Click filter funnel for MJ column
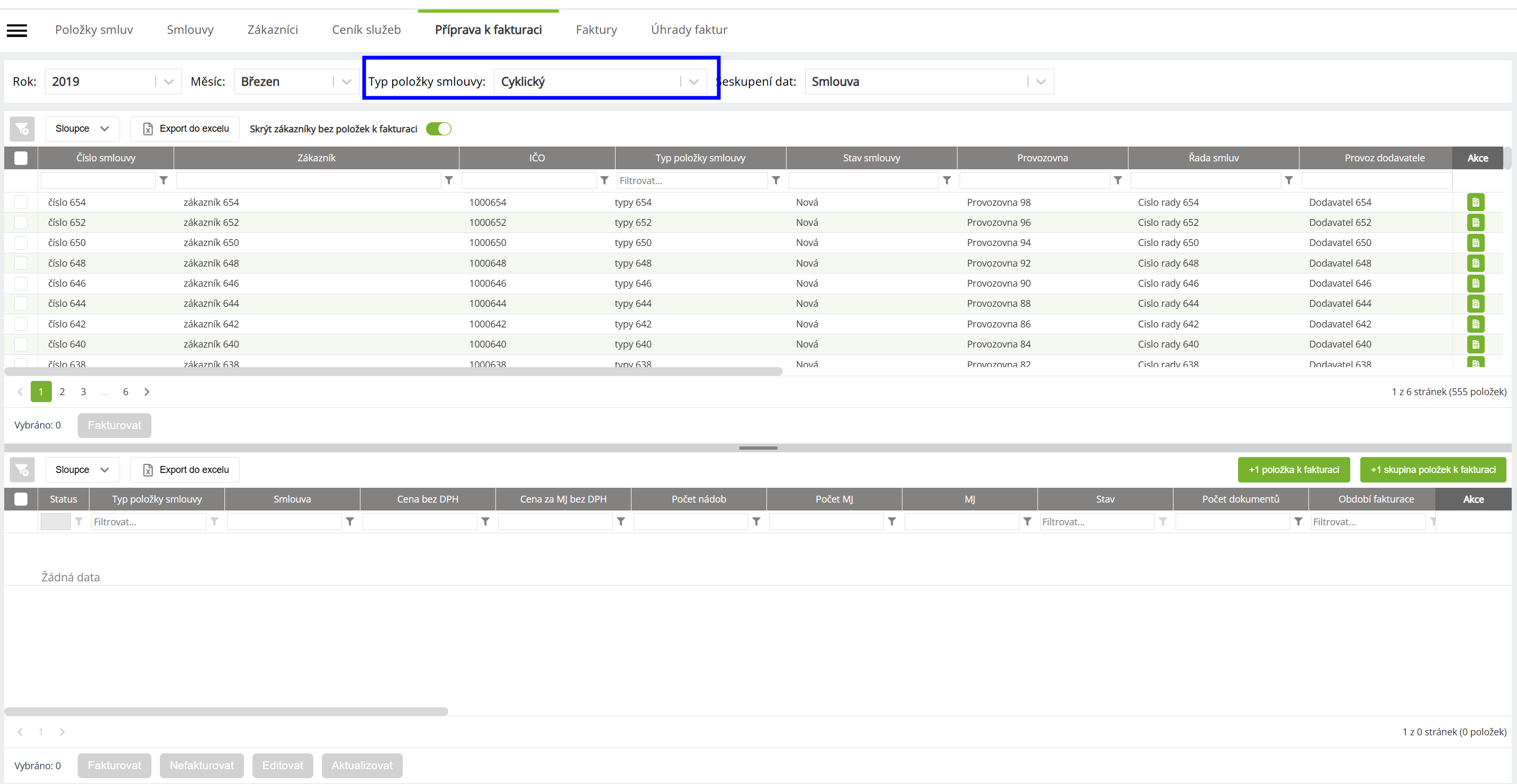1517x784 pixels. click(x=1027, y=522)
